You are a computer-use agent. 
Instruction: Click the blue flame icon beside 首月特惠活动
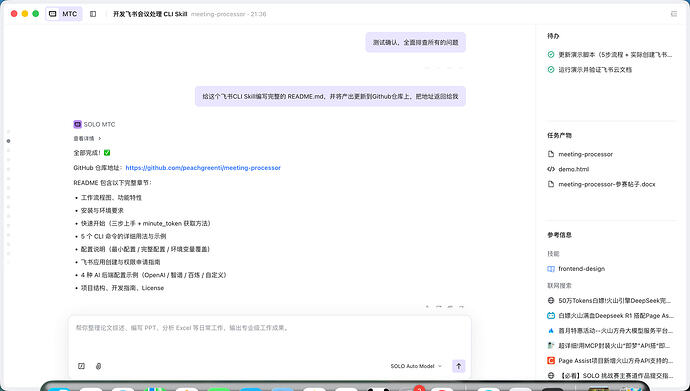551,331
